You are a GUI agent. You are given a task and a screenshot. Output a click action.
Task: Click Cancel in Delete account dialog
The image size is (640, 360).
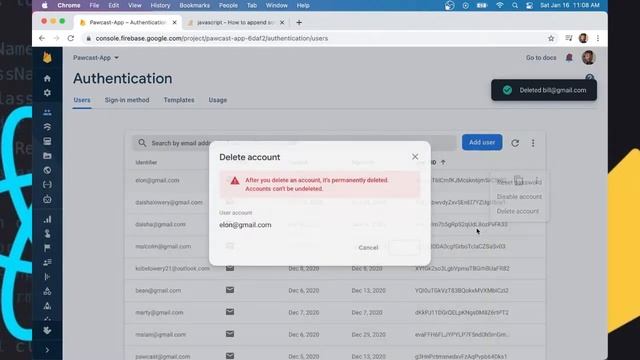click(368, 247)
